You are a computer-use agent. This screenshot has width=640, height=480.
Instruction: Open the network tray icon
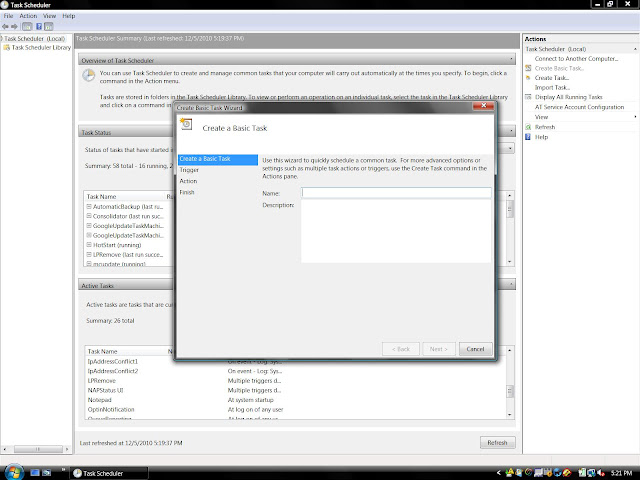tap(591, 473)
